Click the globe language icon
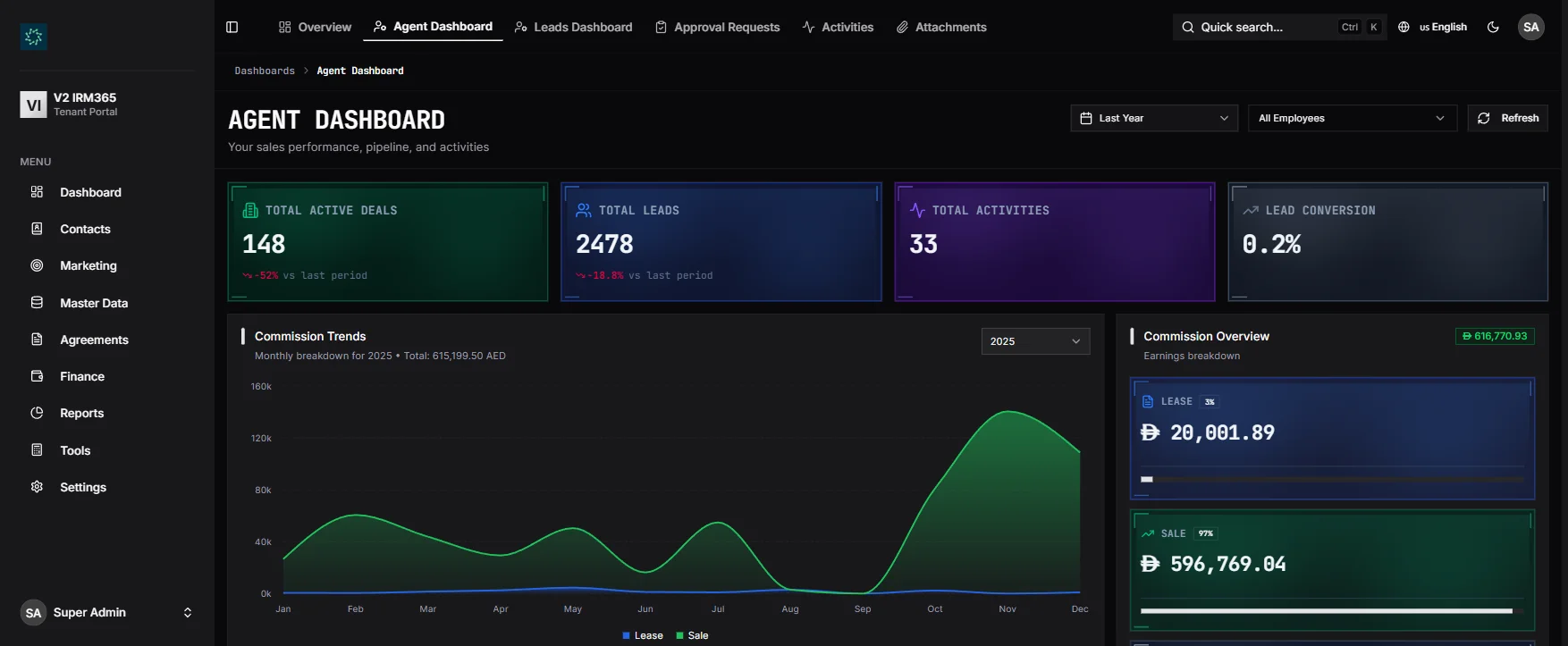Screen dimensions: 1568x646 1404,27
